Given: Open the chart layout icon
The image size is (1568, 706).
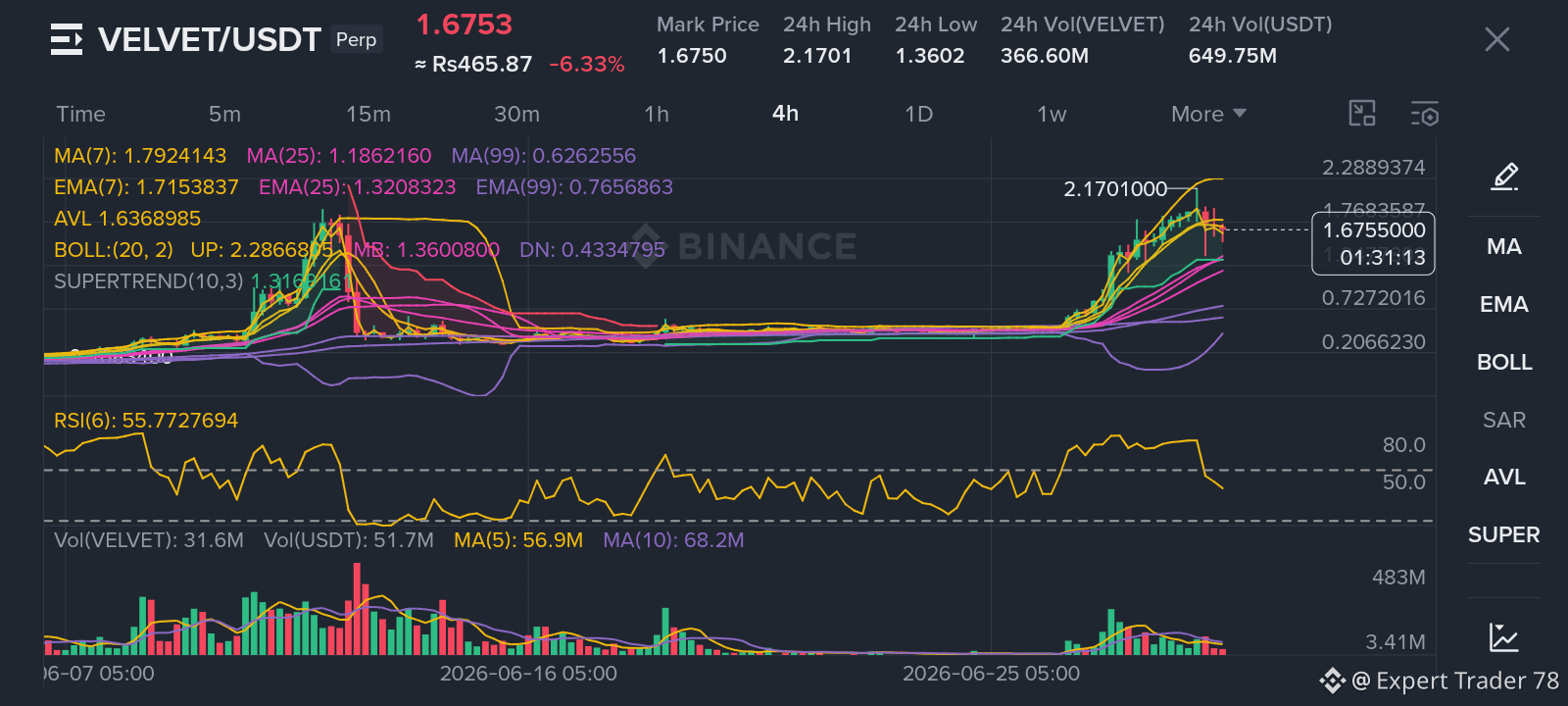Looking at the screenshot, I should coord(1362,114).
